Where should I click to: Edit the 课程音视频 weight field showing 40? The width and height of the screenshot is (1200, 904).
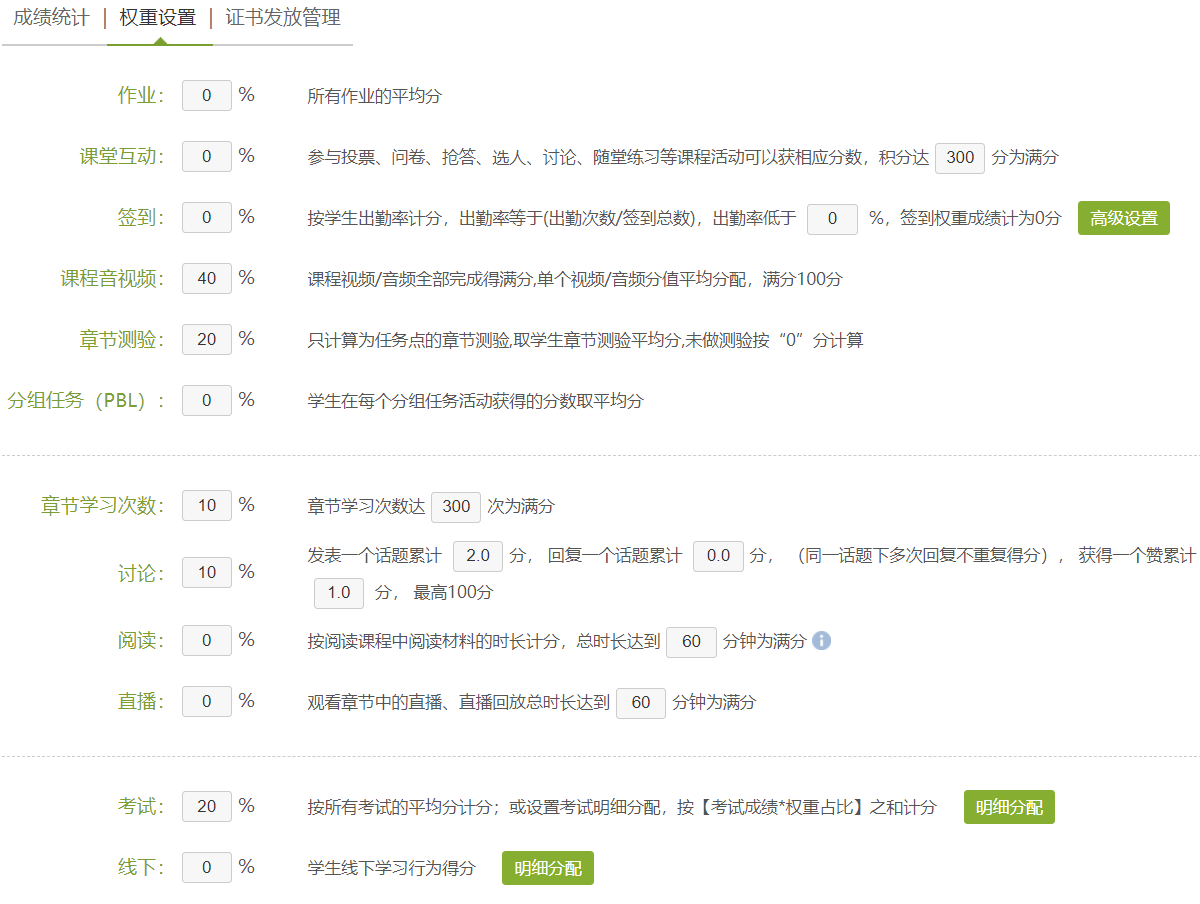(207, 279)
